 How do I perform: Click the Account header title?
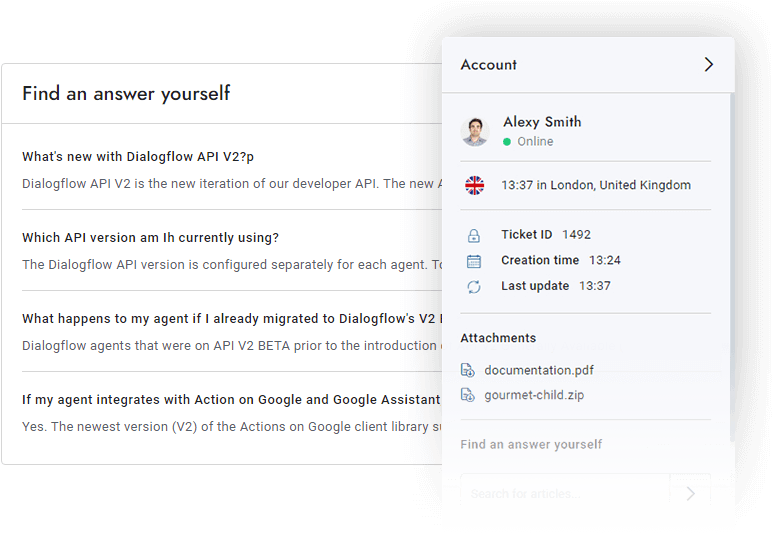[489, 65]
